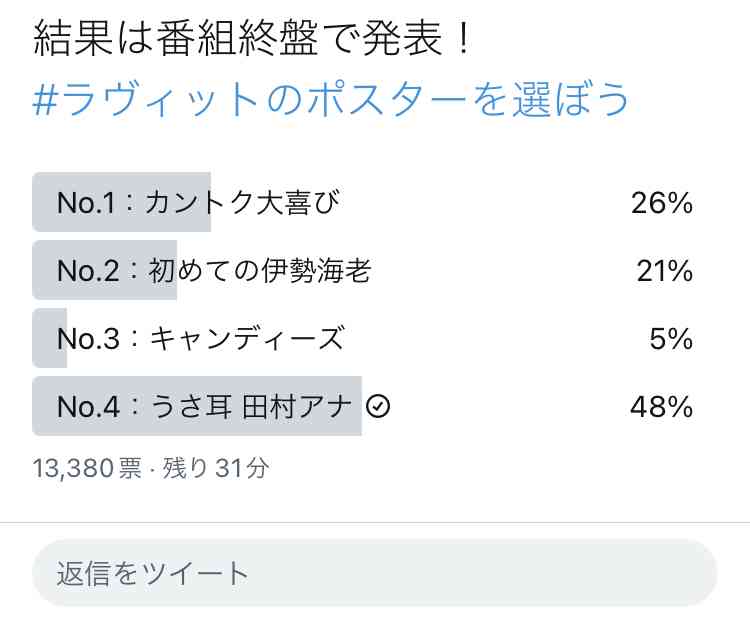Click the 26% result percentage
The width and height of the screenshot is (750, 623).
662,202
